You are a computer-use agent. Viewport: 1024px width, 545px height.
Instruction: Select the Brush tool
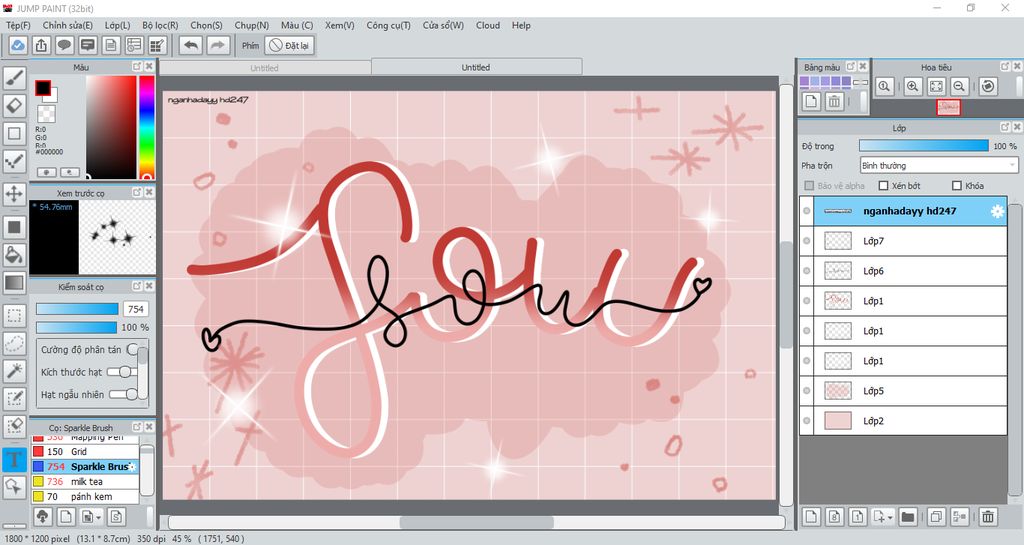14,78
